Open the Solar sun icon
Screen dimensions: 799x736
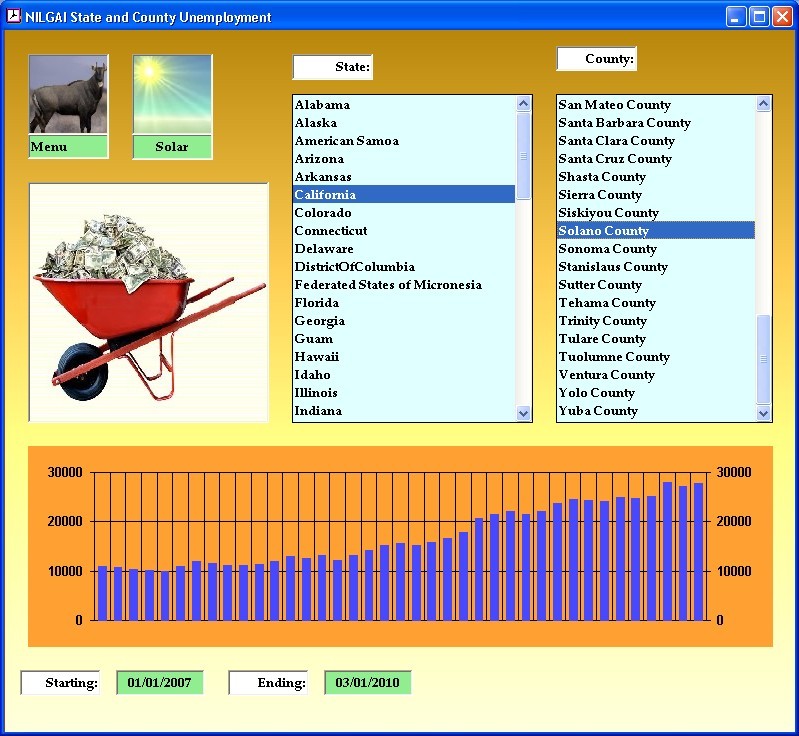click(x=172, y=95)
